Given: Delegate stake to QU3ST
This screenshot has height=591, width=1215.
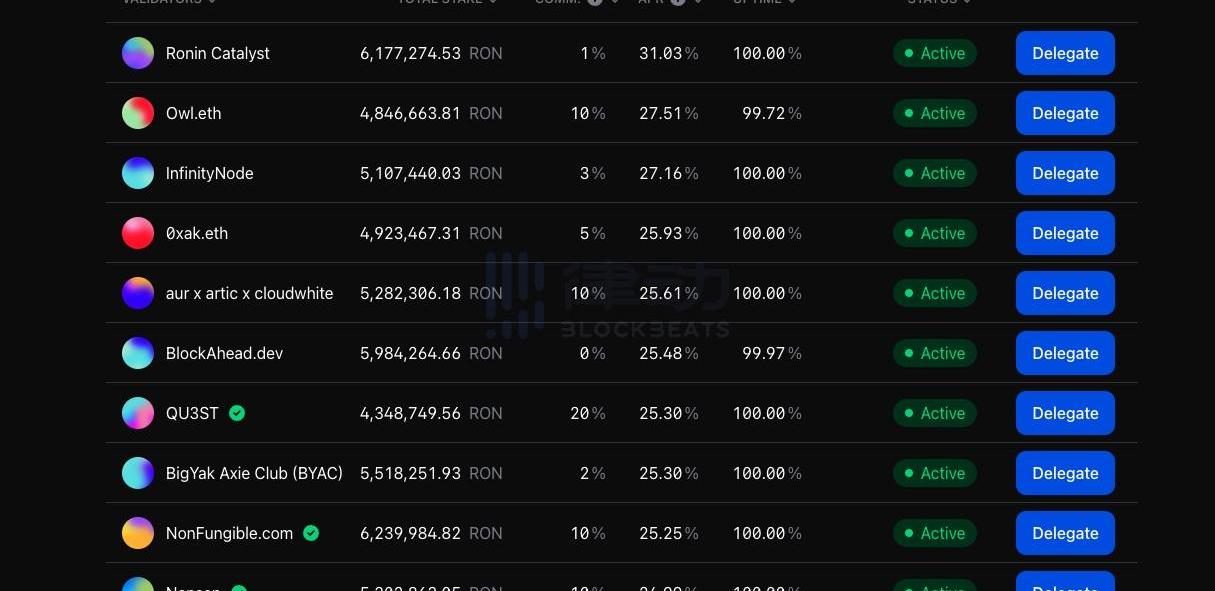Looking at the screenshot, I should (1065, 413).
